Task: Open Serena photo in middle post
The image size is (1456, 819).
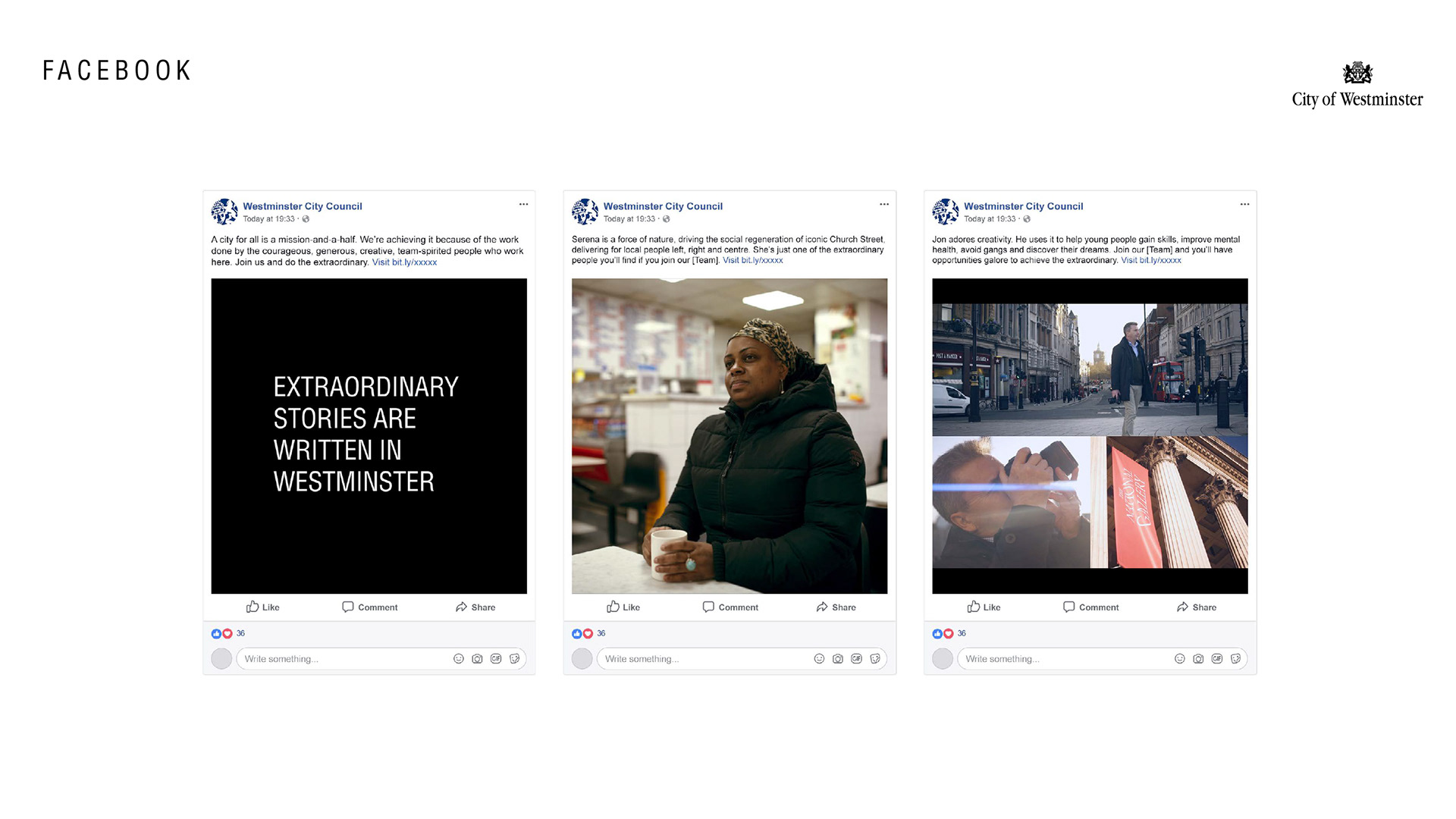Action: pyautogui.click(x=729, y=436)
